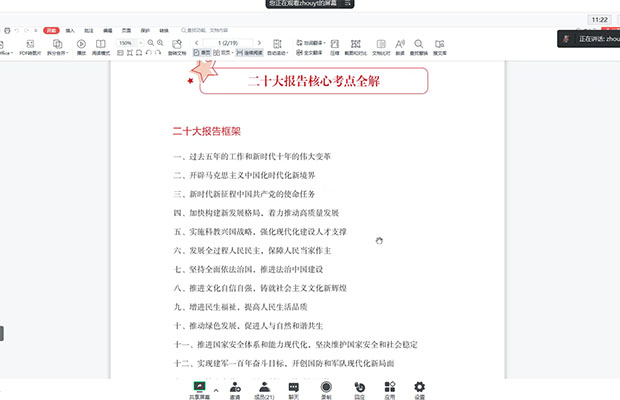
Task: Start meeting recording with 录制 icon
Action: [326, 390]
